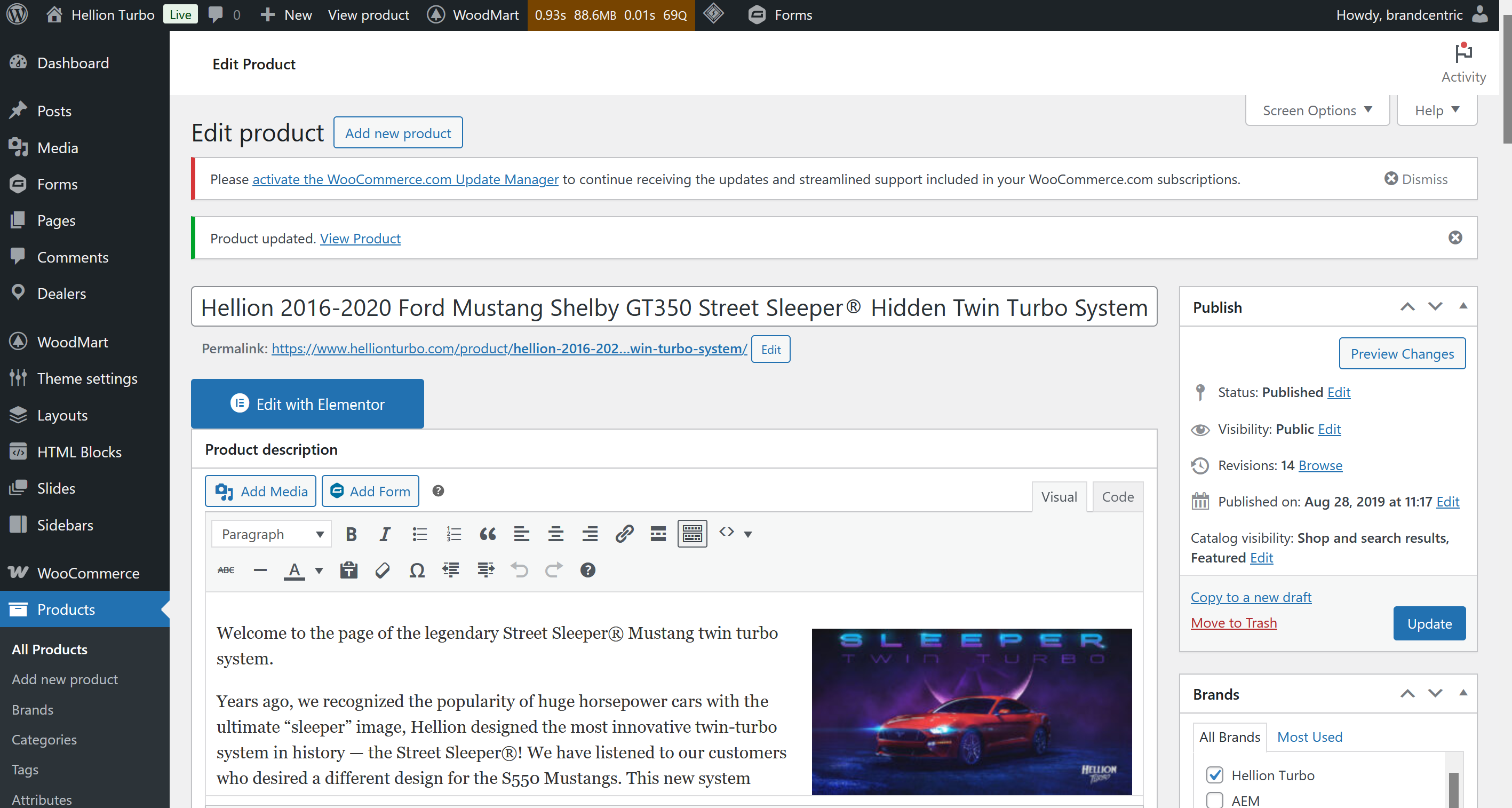Collapse the Brands panel

coord(1463,693)
